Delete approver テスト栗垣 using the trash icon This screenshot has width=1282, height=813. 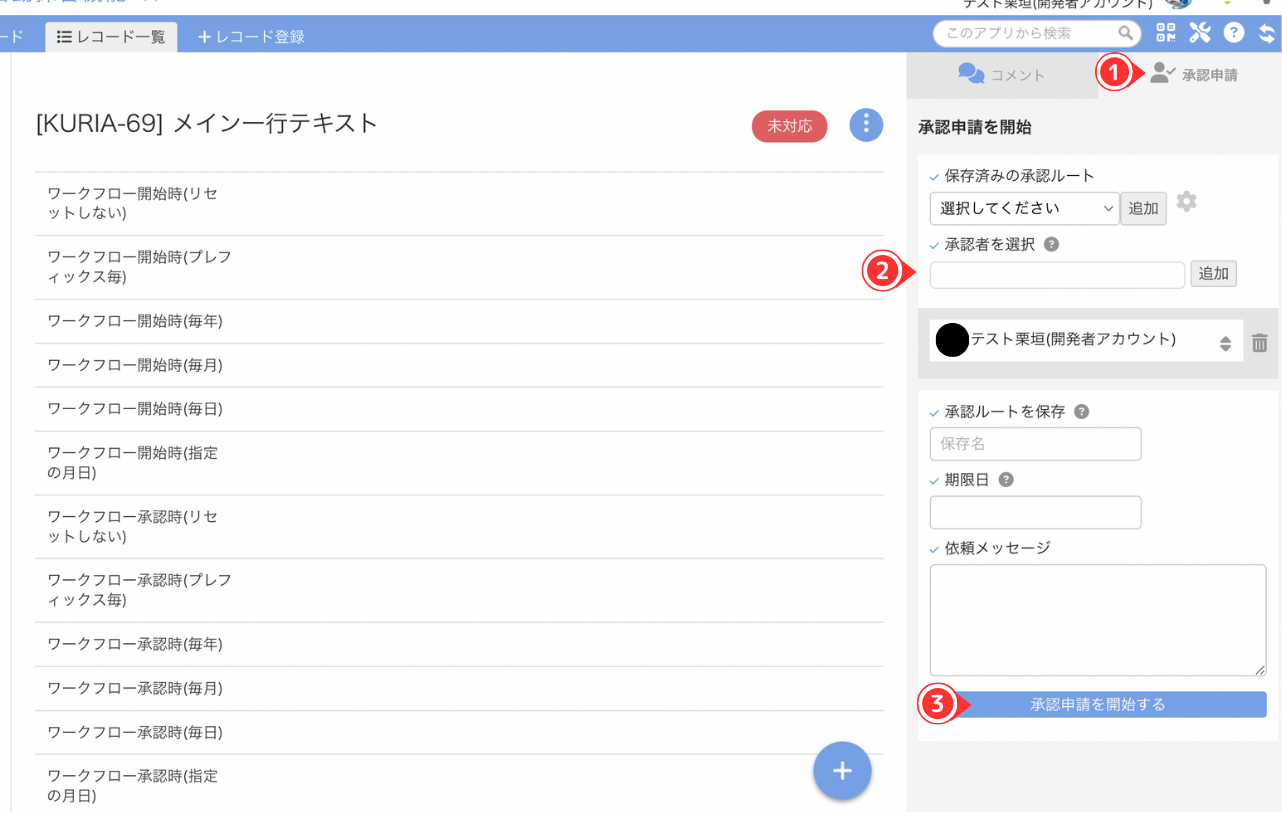[x=1259, y=341]
